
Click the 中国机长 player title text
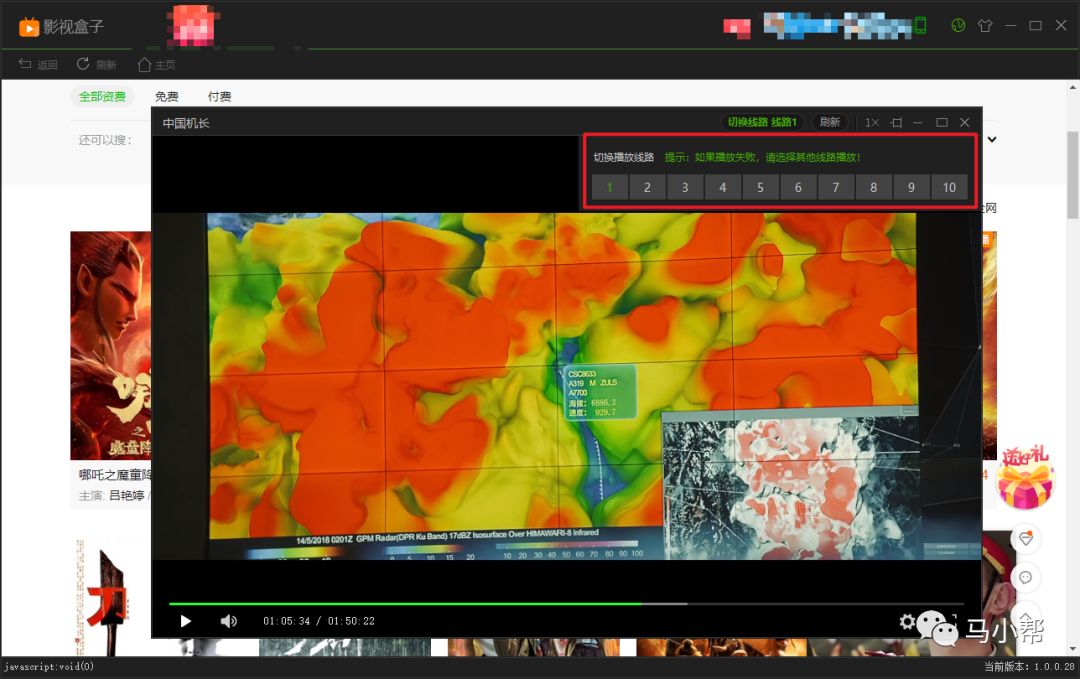coord(186,123)
